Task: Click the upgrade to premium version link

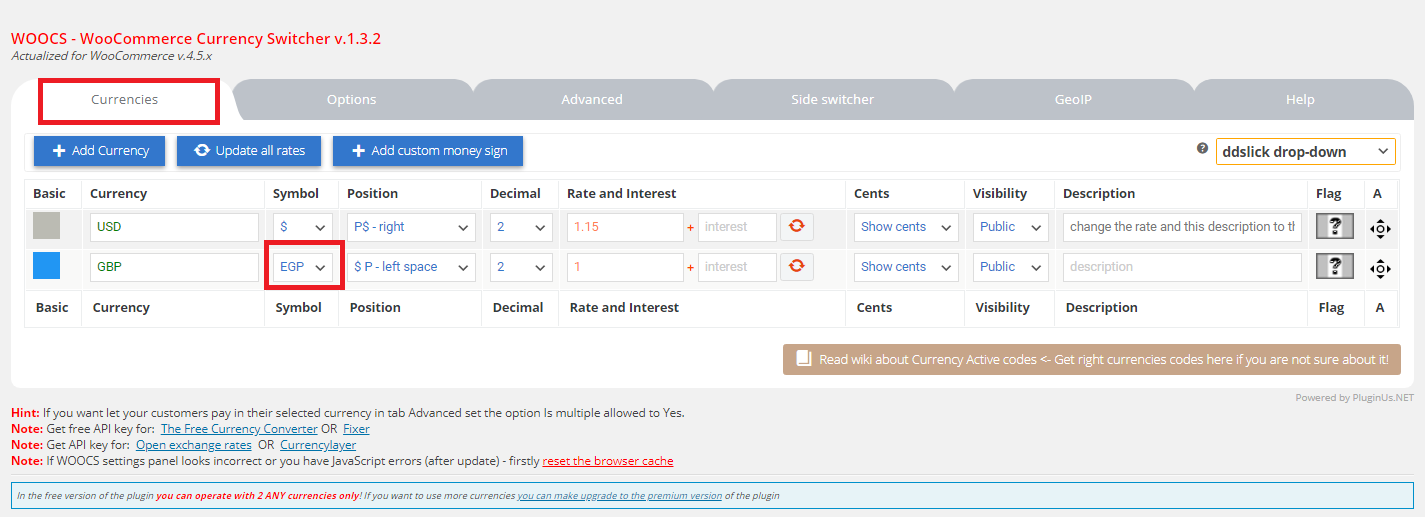Action: (x=620, y=496)
